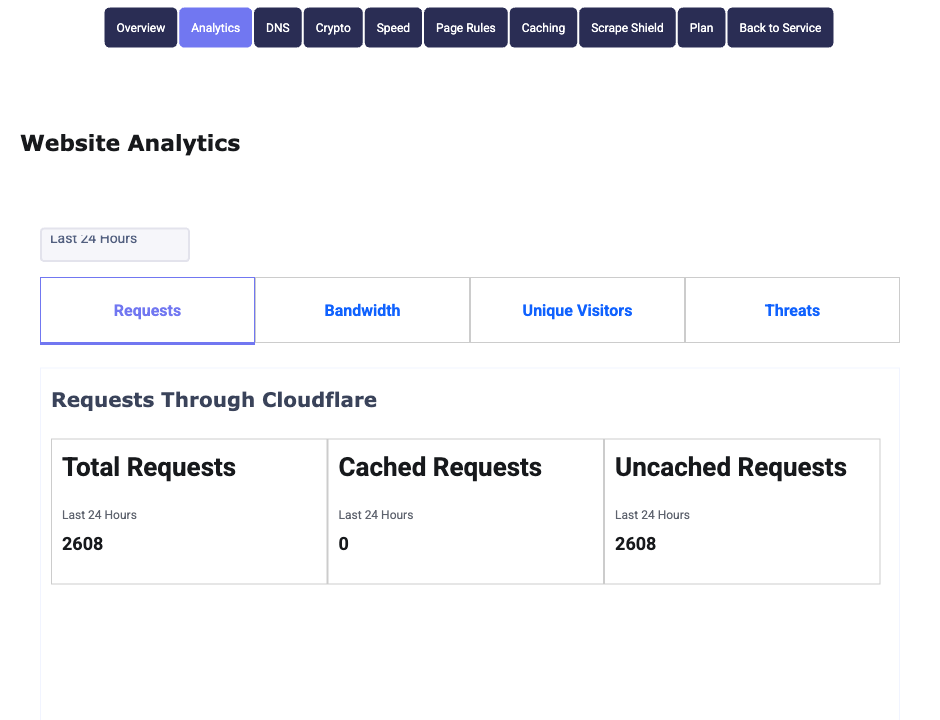
Task: Click the Uncached Requests label
Action: (x=731, y=467)
